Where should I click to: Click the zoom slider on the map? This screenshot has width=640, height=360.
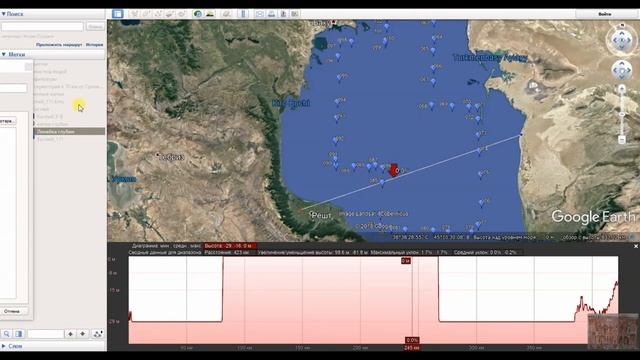pos(622,115)
